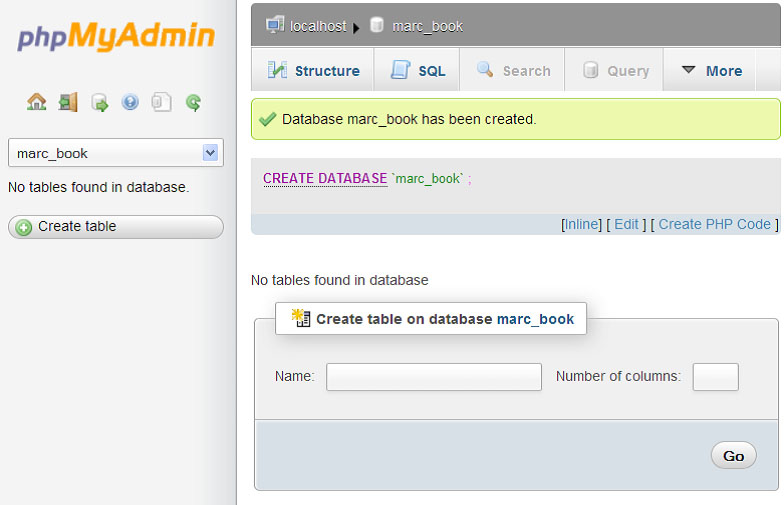784x505 pixels.
Task: Focus the table Name input field
Action: pyautogui.click(x=433, y=377)
